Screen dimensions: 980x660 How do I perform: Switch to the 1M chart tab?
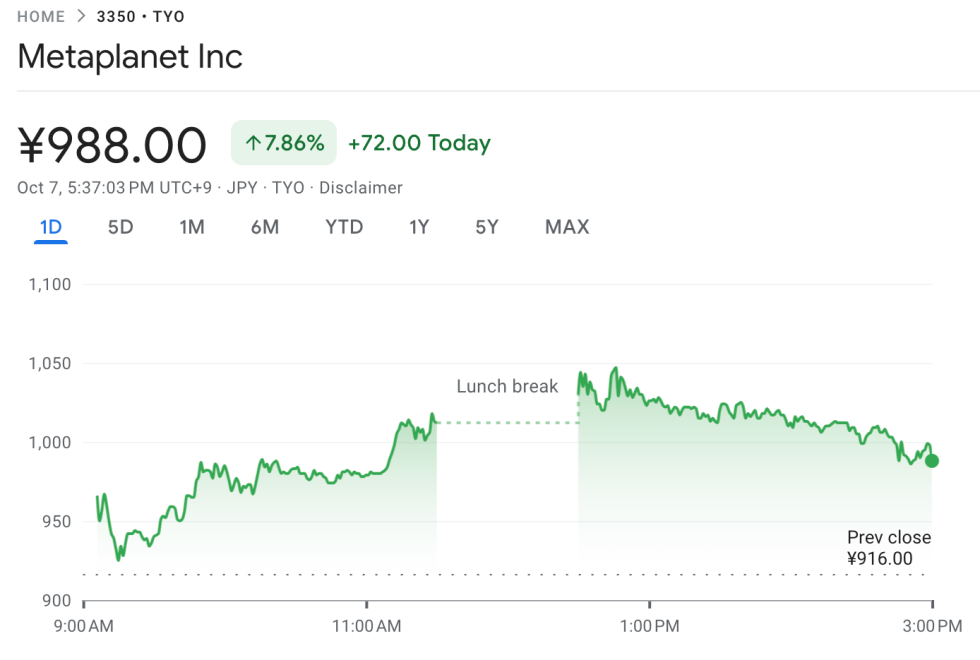pos(192,227)
